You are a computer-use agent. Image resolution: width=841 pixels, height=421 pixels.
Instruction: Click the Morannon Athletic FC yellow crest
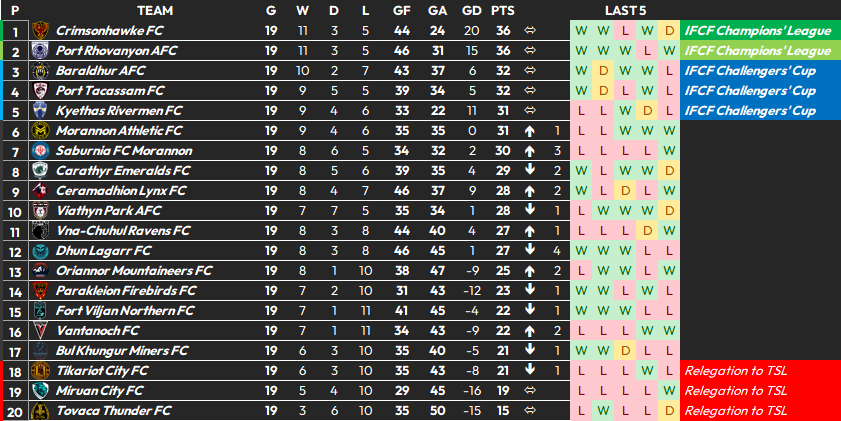(40, 131)
